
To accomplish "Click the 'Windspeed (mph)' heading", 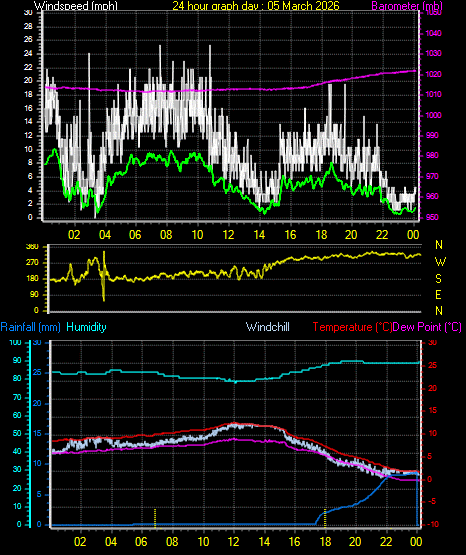I will click(x=75, y=6).
